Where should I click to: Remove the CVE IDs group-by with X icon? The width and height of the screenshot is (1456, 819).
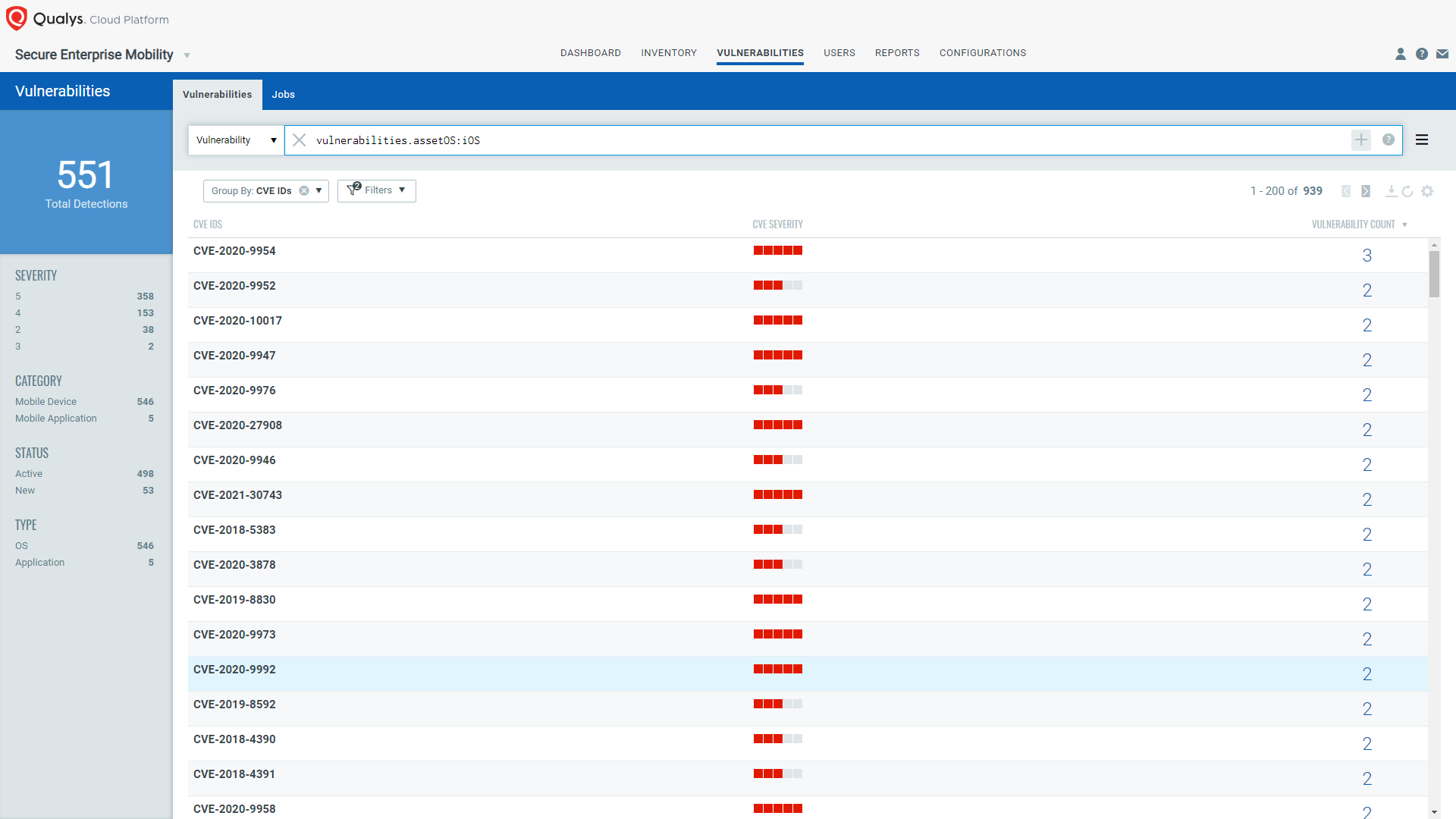click(304, 191)
